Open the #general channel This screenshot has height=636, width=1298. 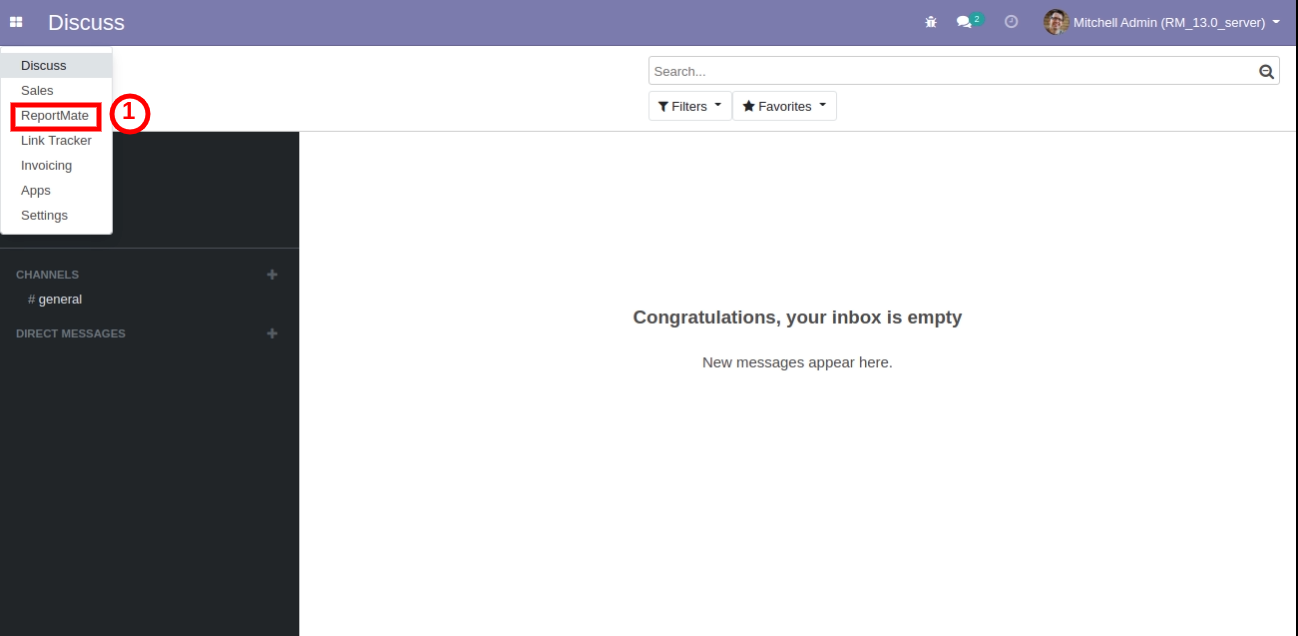click(60, 299)
